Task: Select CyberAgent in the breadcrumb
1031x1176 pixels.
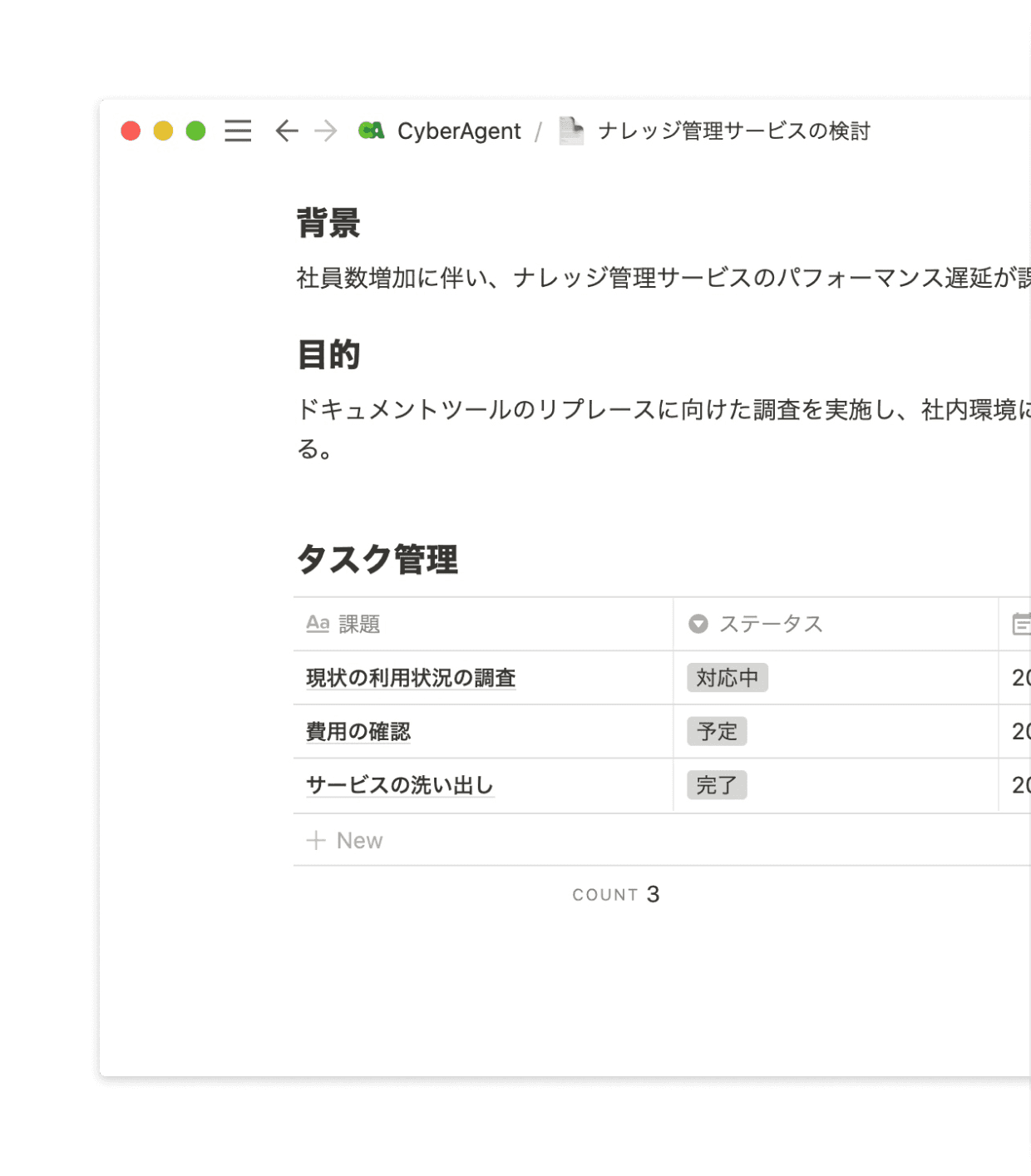Action: 460,131
